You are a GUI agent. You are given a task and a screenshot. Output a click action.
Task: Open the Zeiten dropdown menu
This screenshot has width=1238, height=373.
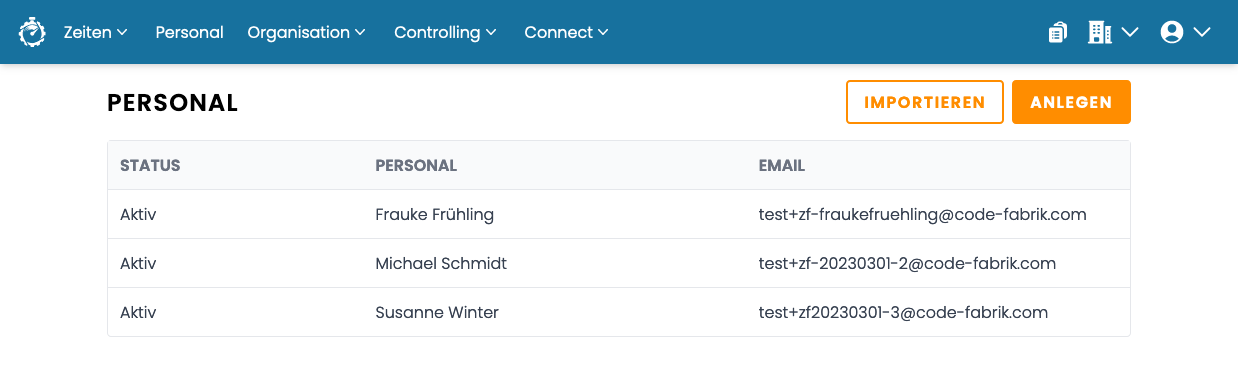pyautogui.click(x=96, y=32)
